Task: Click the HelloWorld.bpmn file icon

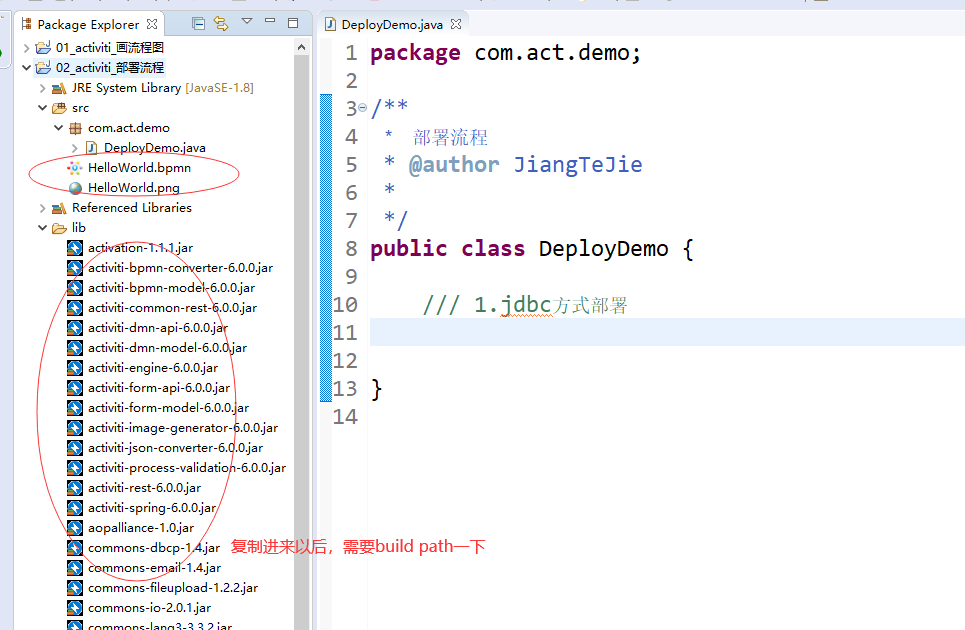Action: (75, 168)
